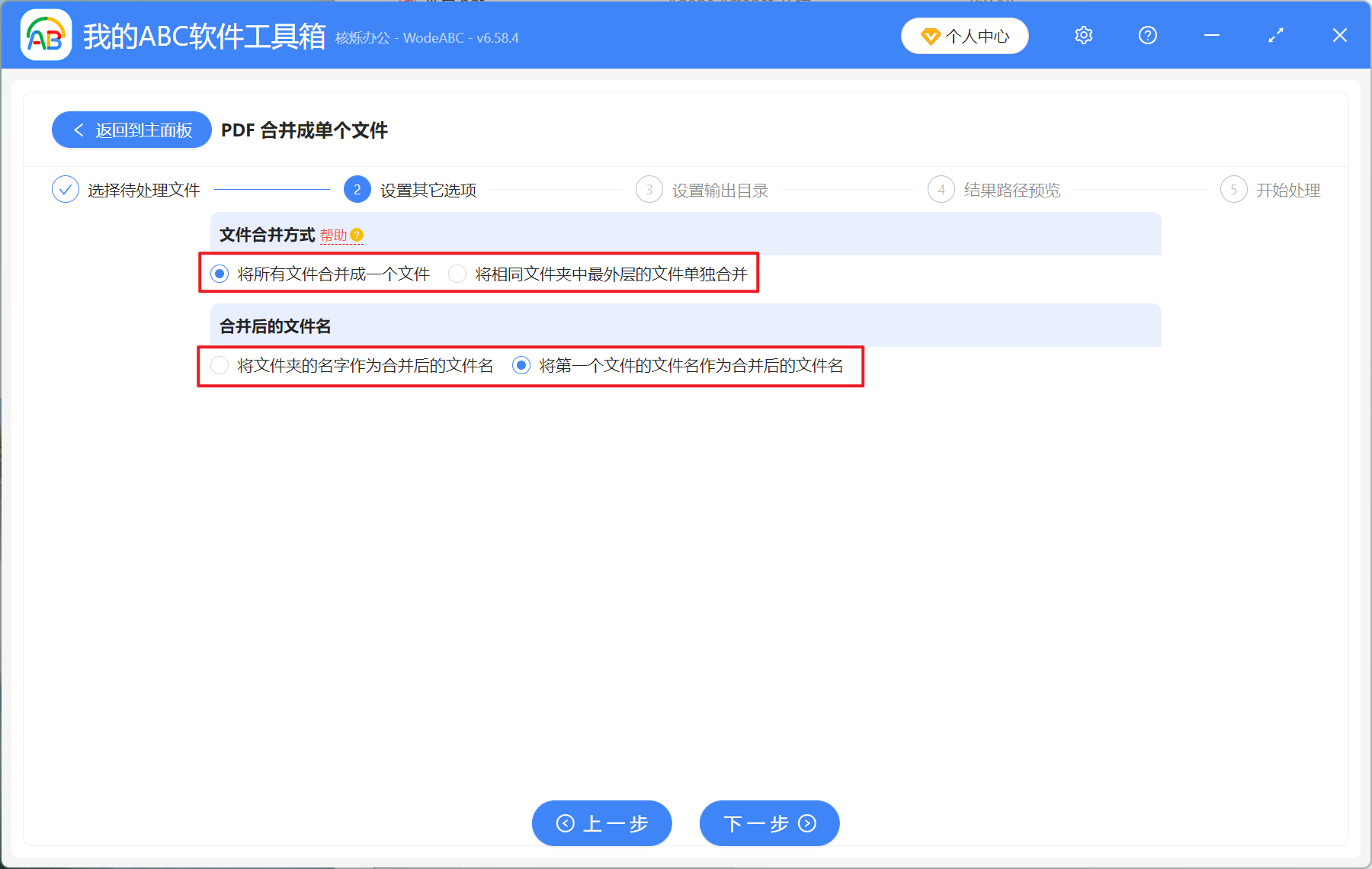Select 将文件夹的名字作为合并后的文件名 option
1372x869 pixels.
pyautogui.click(x=220, y=365)
